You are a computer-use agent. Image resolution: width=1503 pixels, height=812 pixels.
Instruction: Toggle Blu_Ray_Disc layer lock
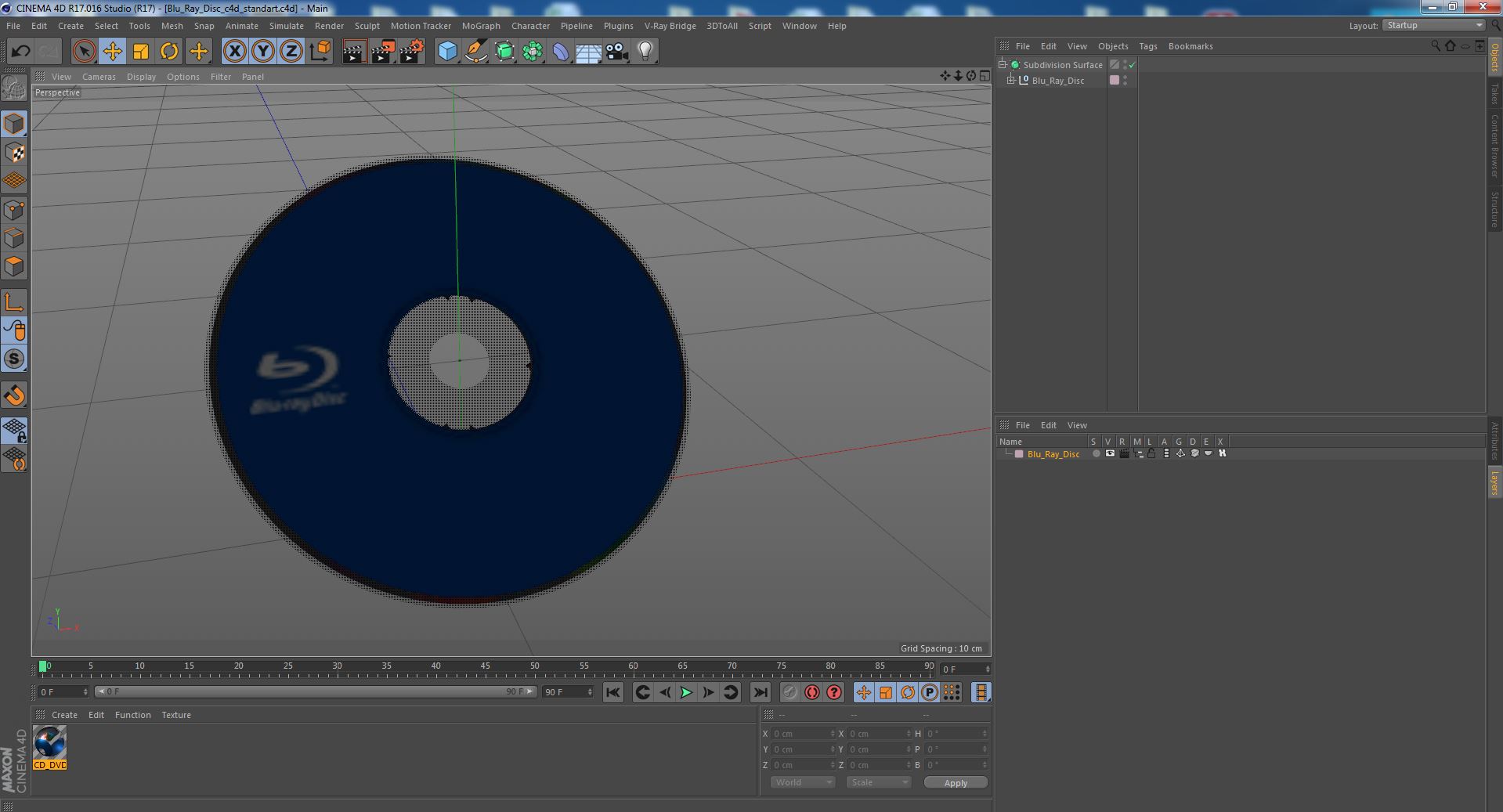point(1151,453)
